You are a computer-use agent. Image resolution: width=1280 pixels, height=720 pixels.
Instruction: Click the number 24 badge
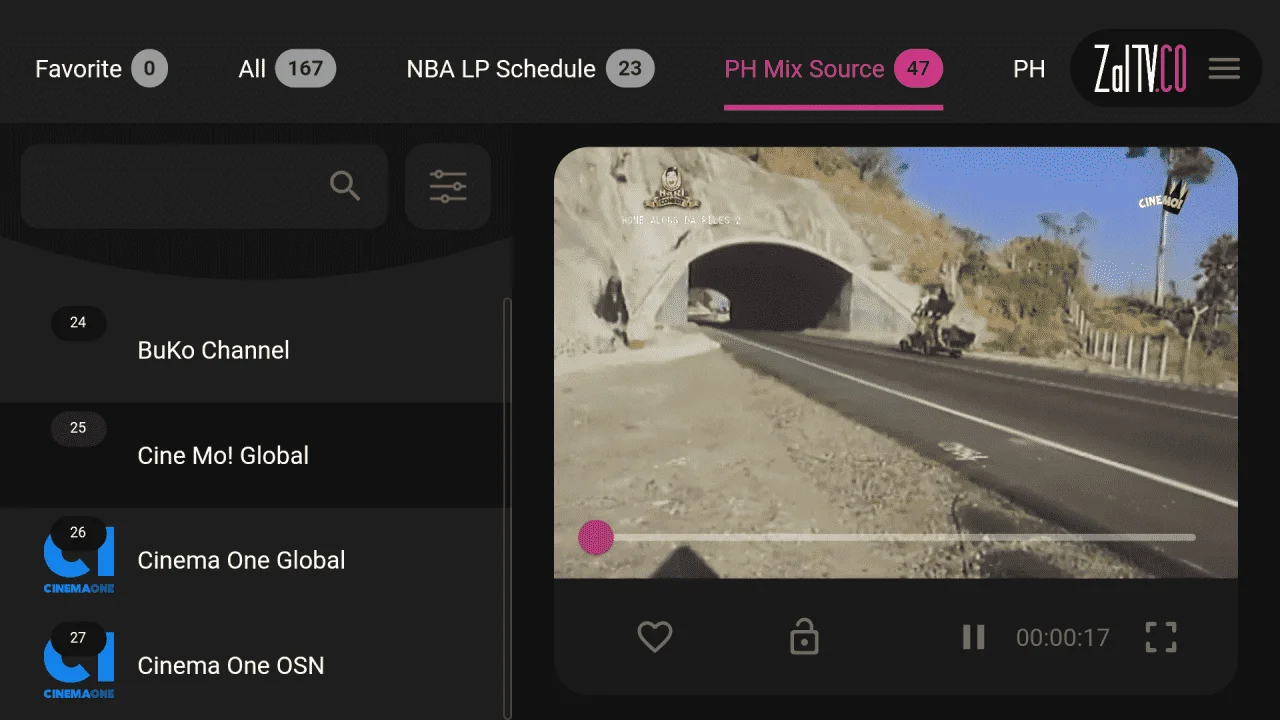78,322
